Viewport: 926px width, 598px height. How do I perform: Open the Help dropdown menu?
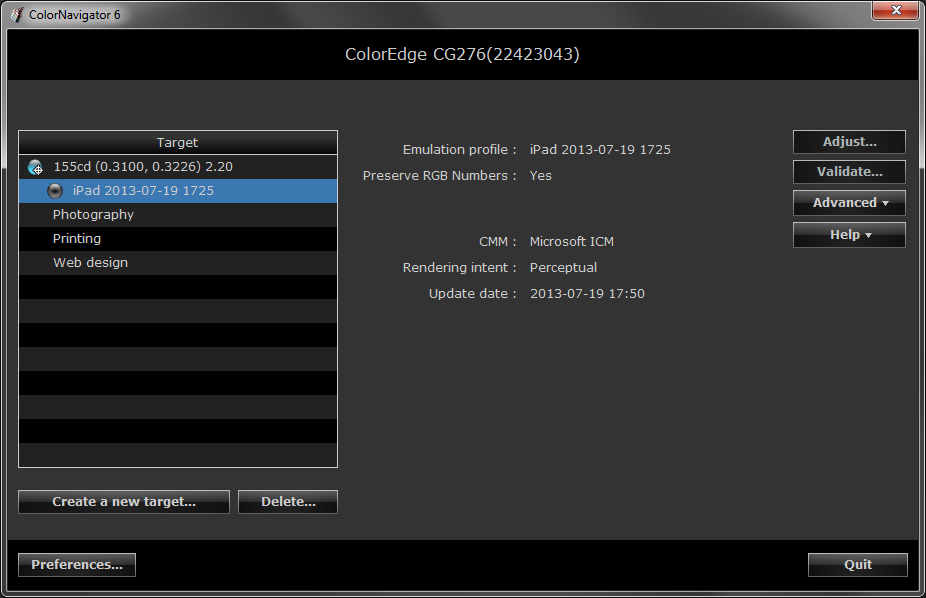pos(849,235)
